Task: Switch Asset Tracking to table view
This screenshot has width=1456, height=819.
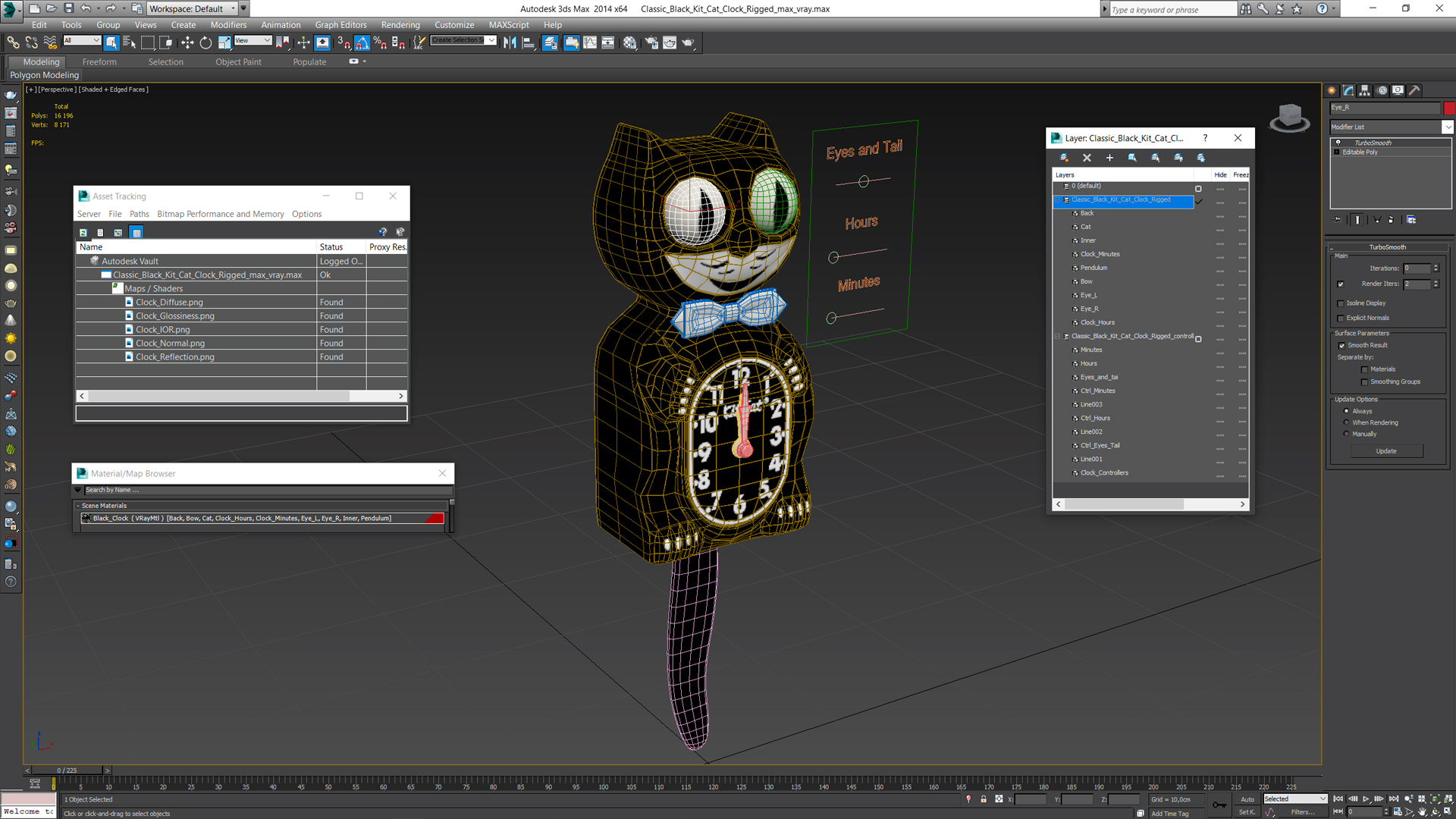Action: [136, 233]
